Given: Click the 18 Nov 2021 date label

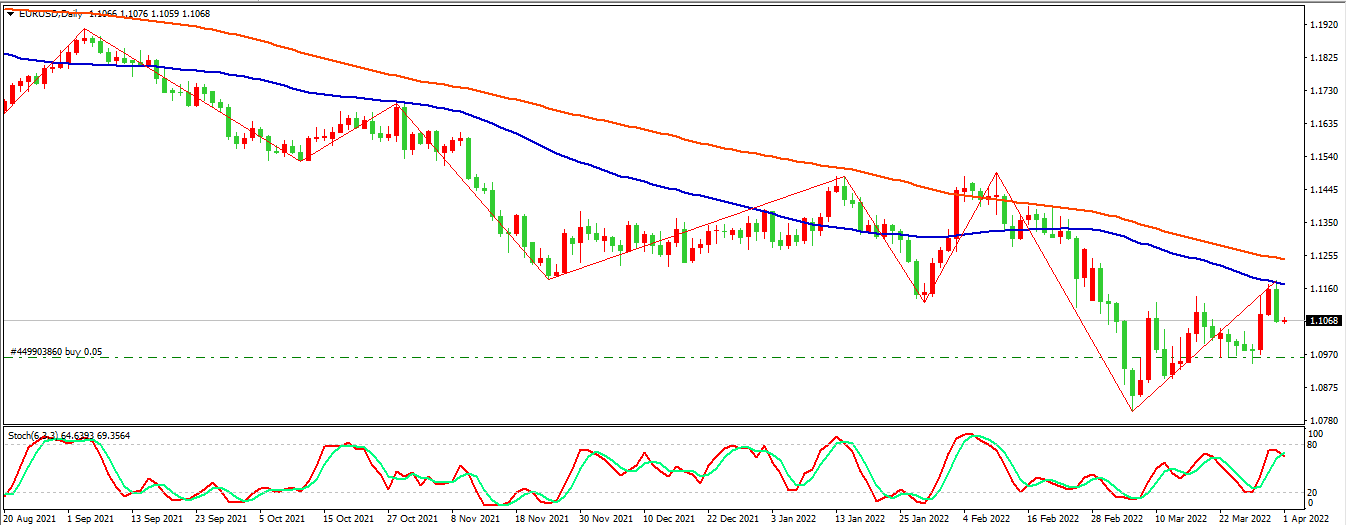Looking at the screenshot, I should tap(542, 519).
